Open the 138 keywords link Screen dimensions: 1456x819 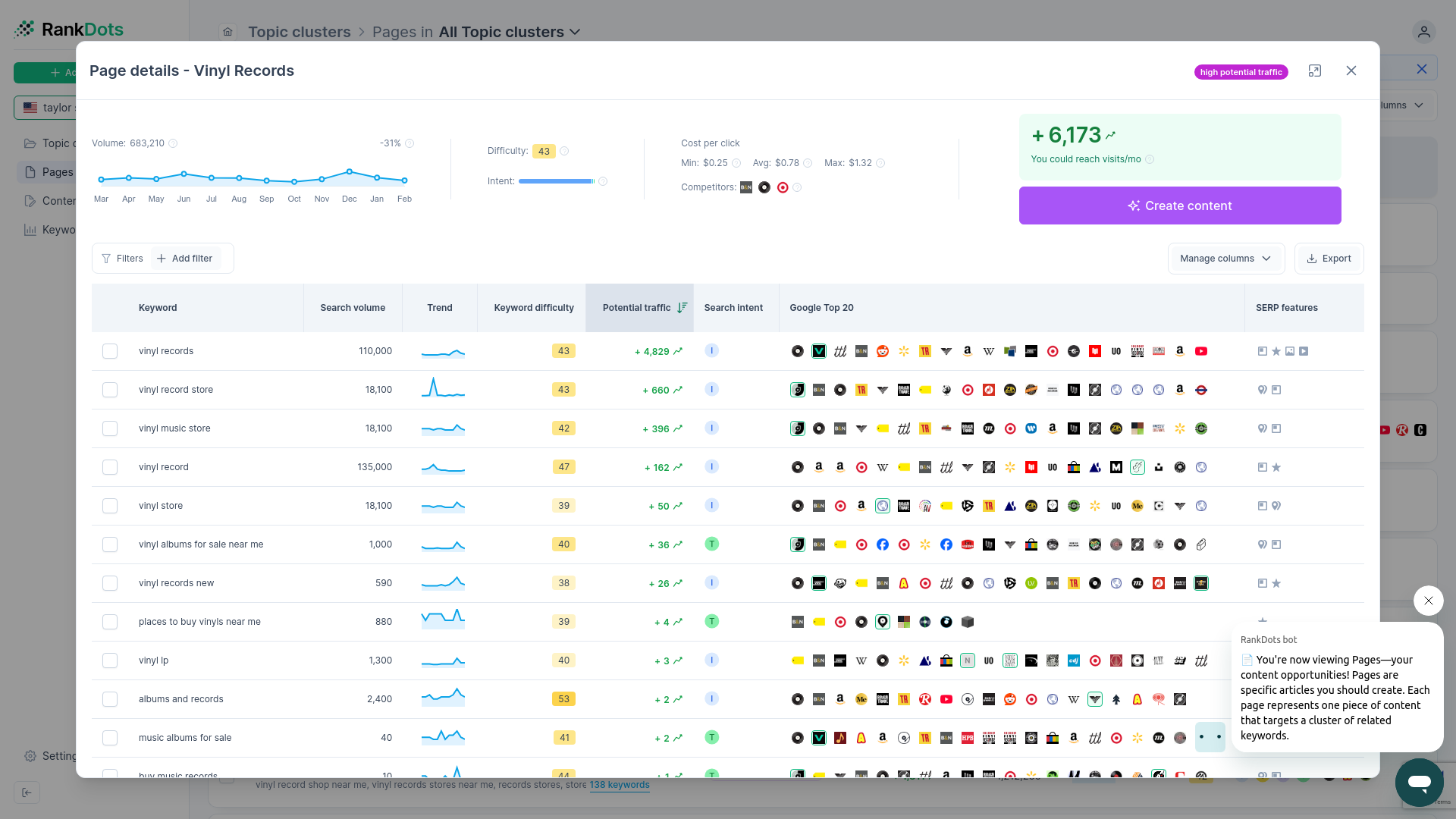coord(620,785)
